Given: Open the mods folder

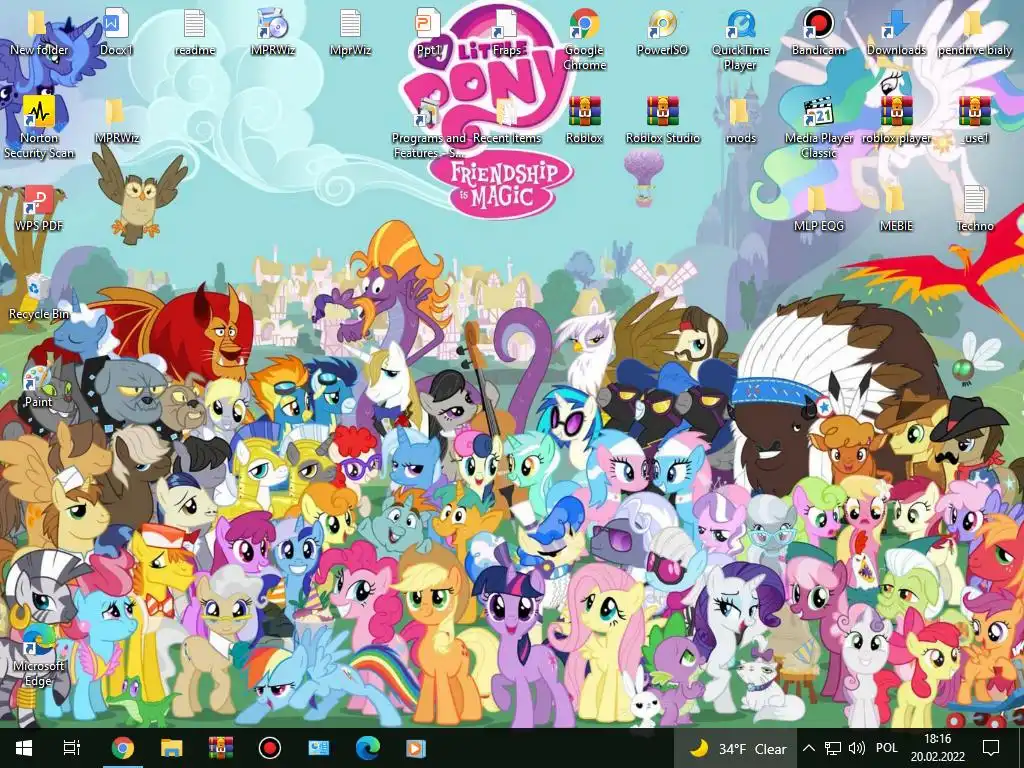Looking at the screenshot, I should pos(741,120).
